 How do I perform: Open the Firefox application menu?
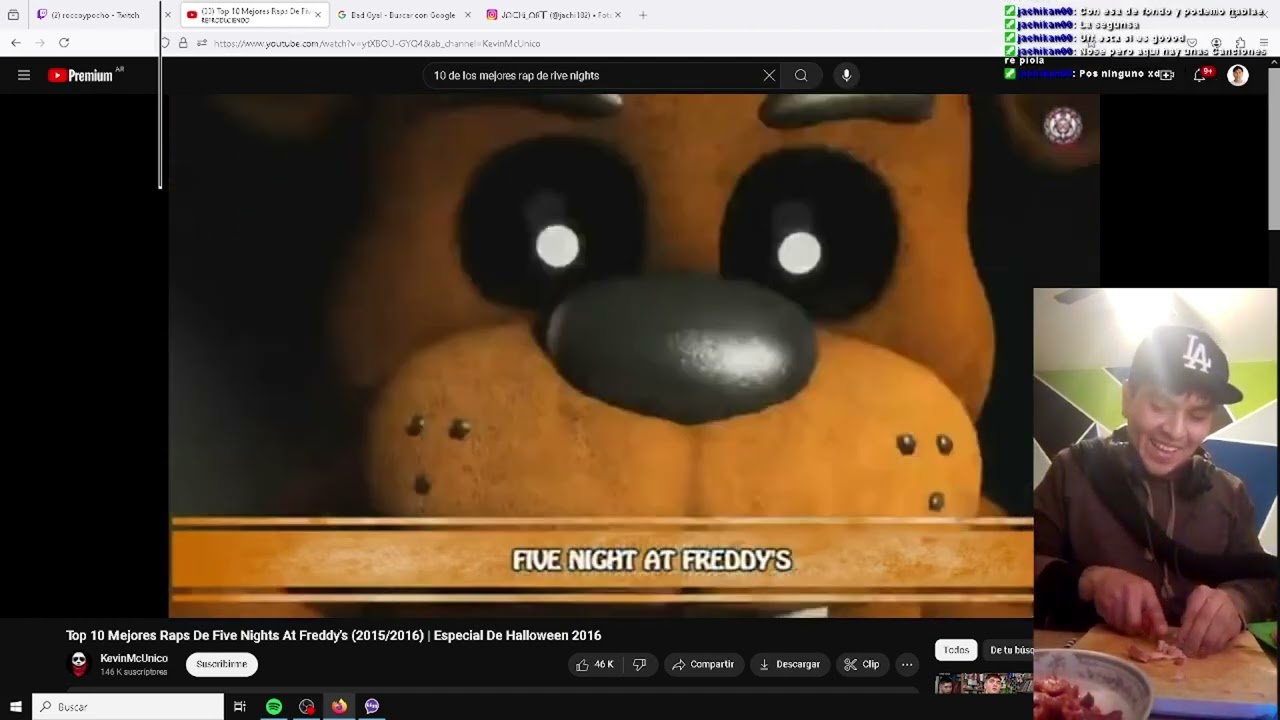click(x=1264, y=43)
